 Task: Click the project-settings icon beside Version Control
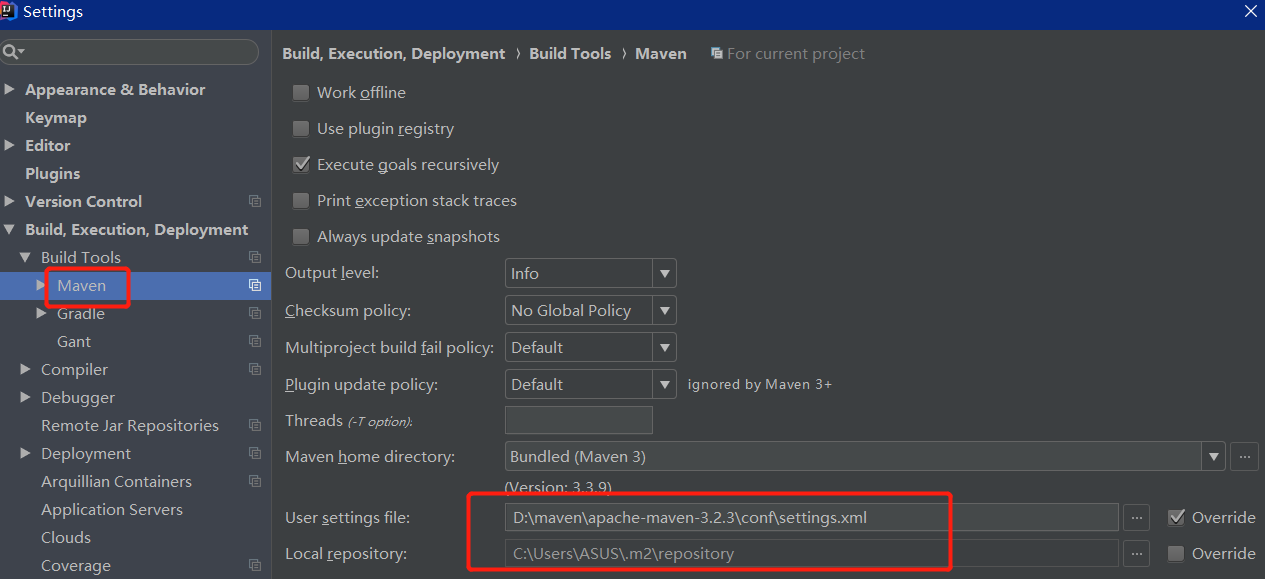point(253,201)
